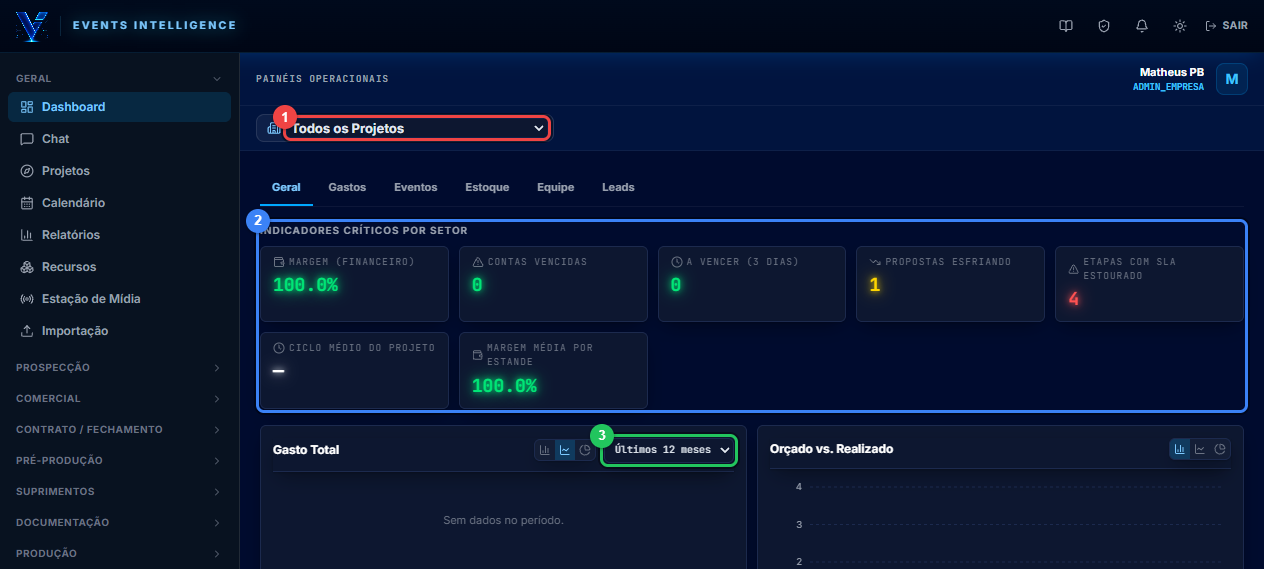
Task: Open the Etapas com SLA Estourado card
Action: (x=1149, y=284)
